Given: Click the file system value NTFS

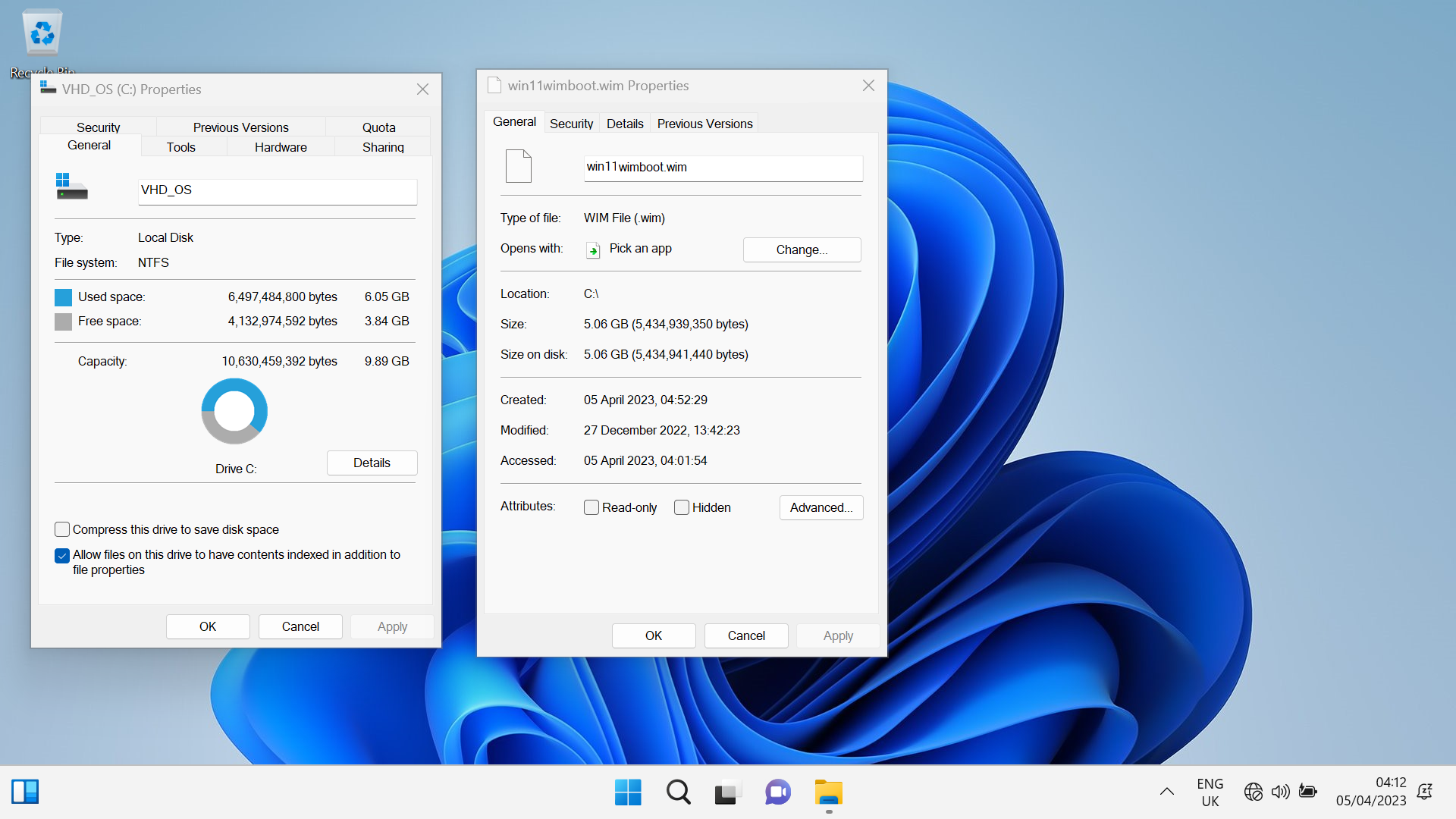Looking at the screenshot, I should coord(153,262).
